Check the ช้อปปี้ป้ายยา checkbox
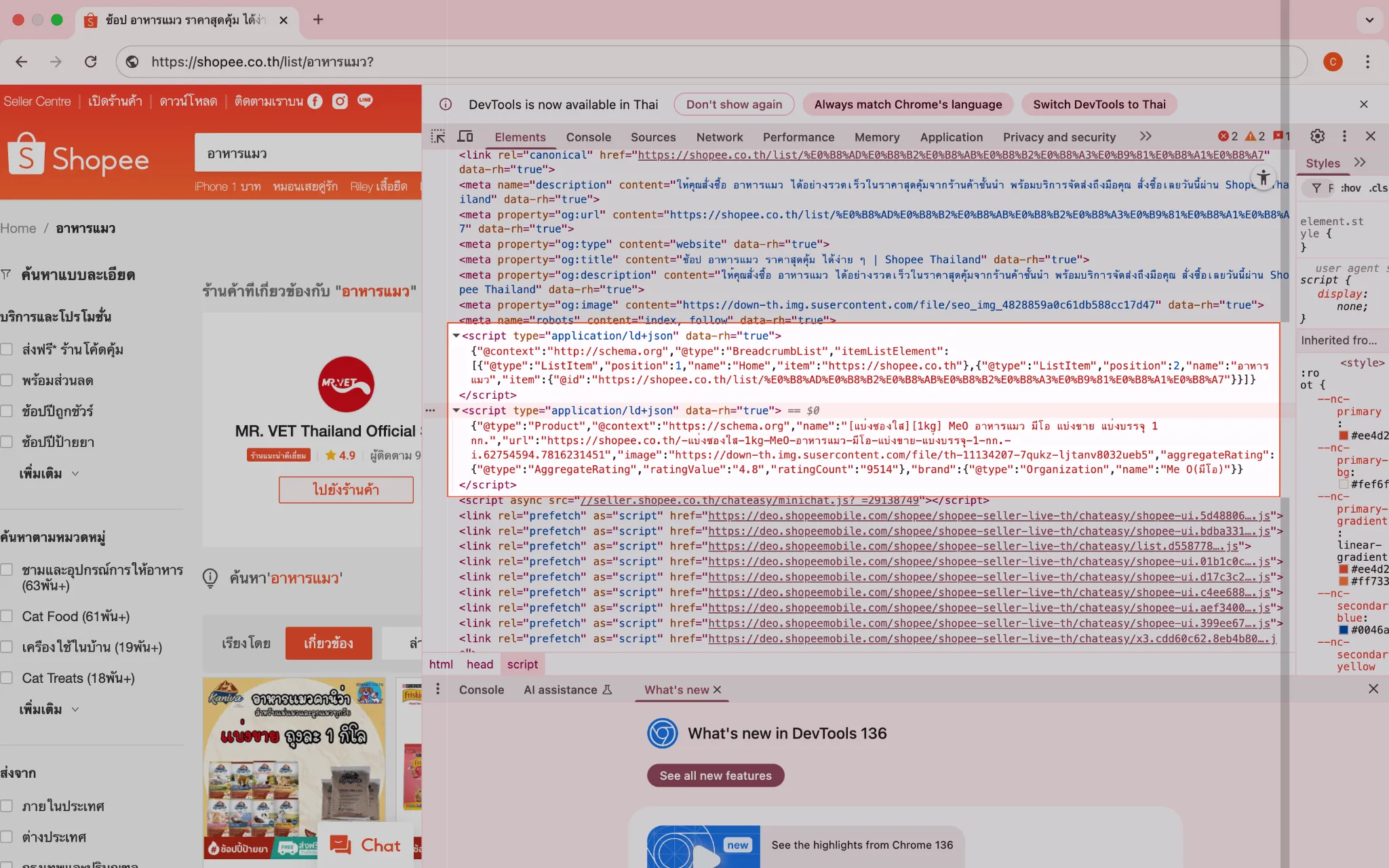The height and width of the screenshot is (868, 1389). (x=7, y=442)
